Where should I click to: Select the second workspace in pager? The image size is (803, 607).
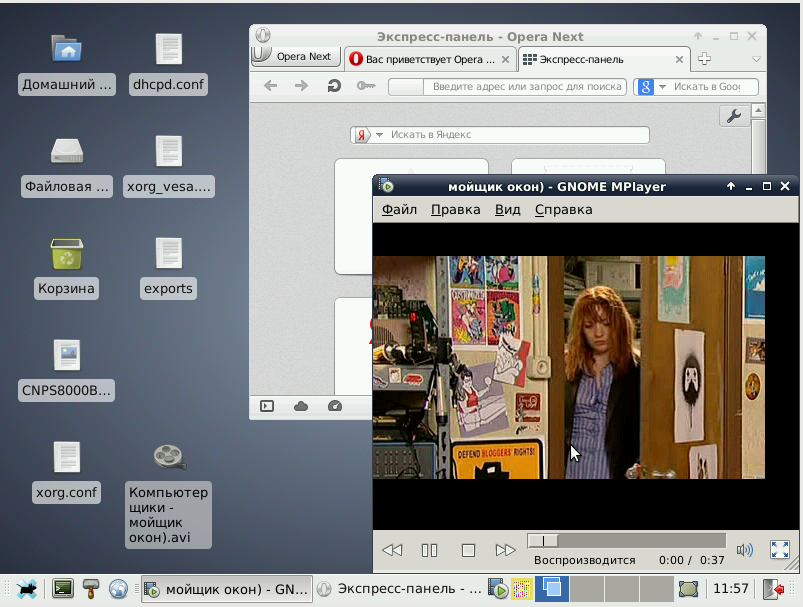[x=587, y=589]
